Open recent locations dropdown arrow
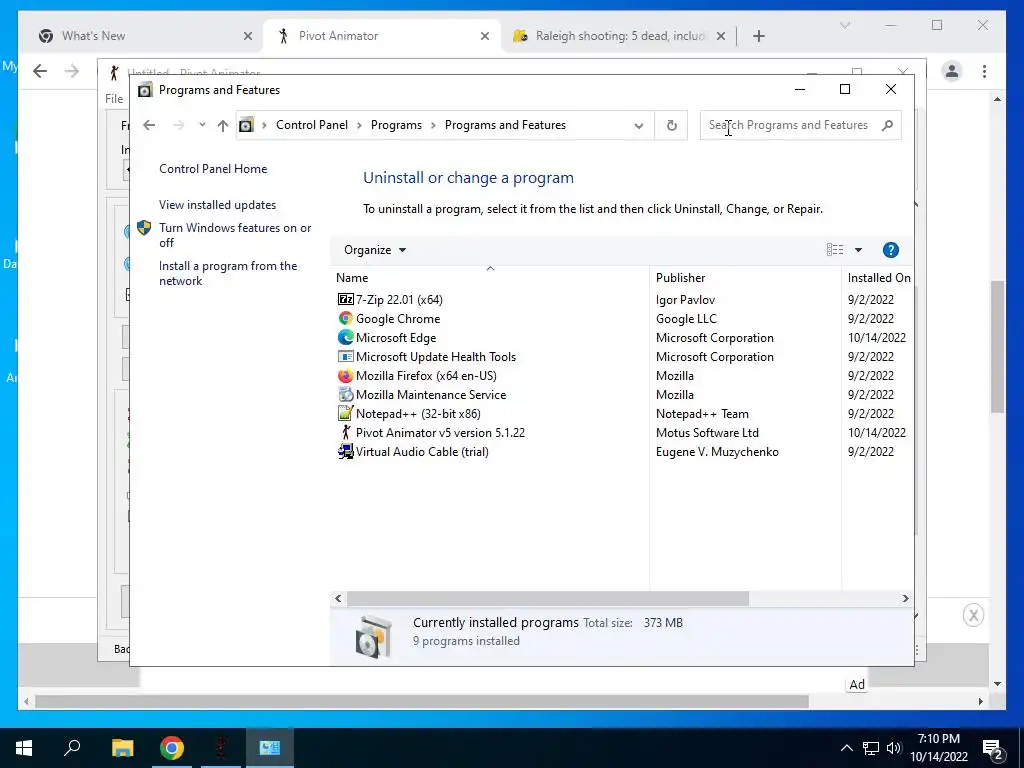This screenshot has height=768, width=1024. (x=202, y=124)
